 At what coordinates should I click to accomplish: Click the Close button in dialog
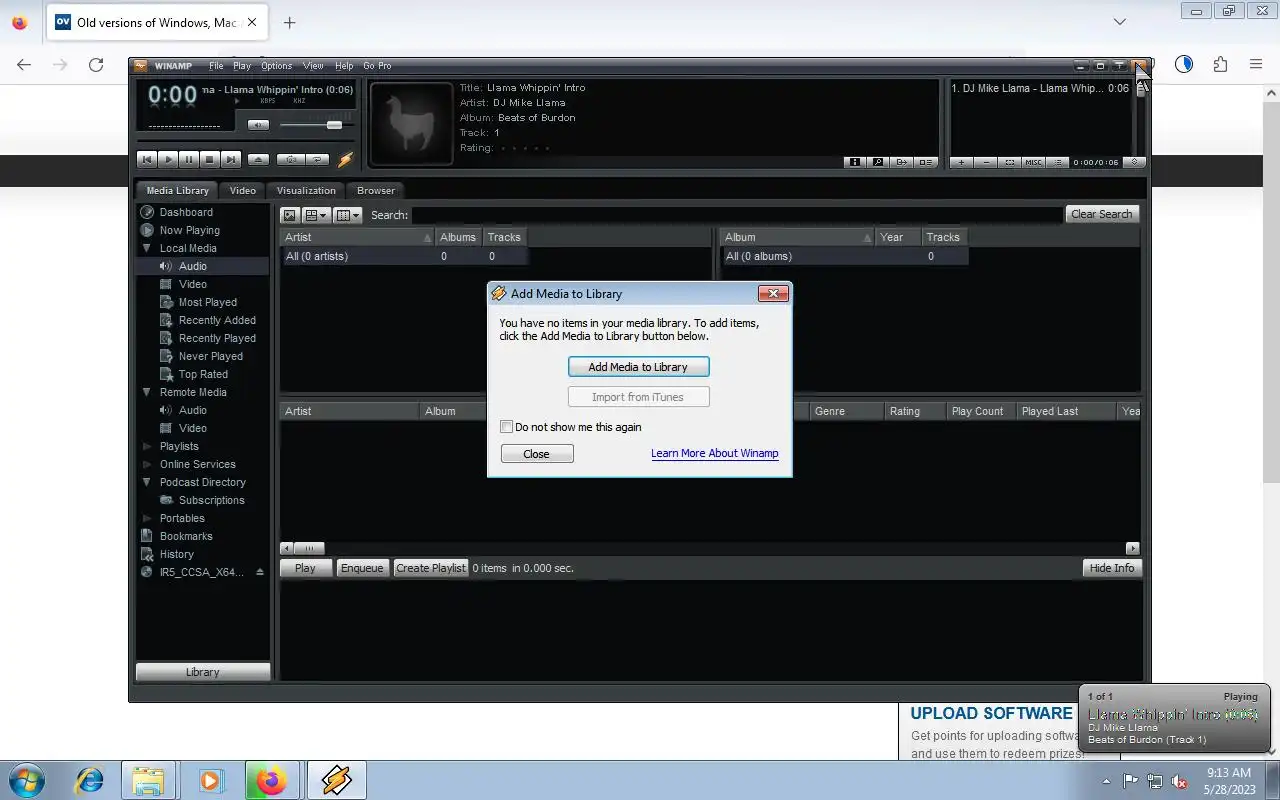[537, 454]
